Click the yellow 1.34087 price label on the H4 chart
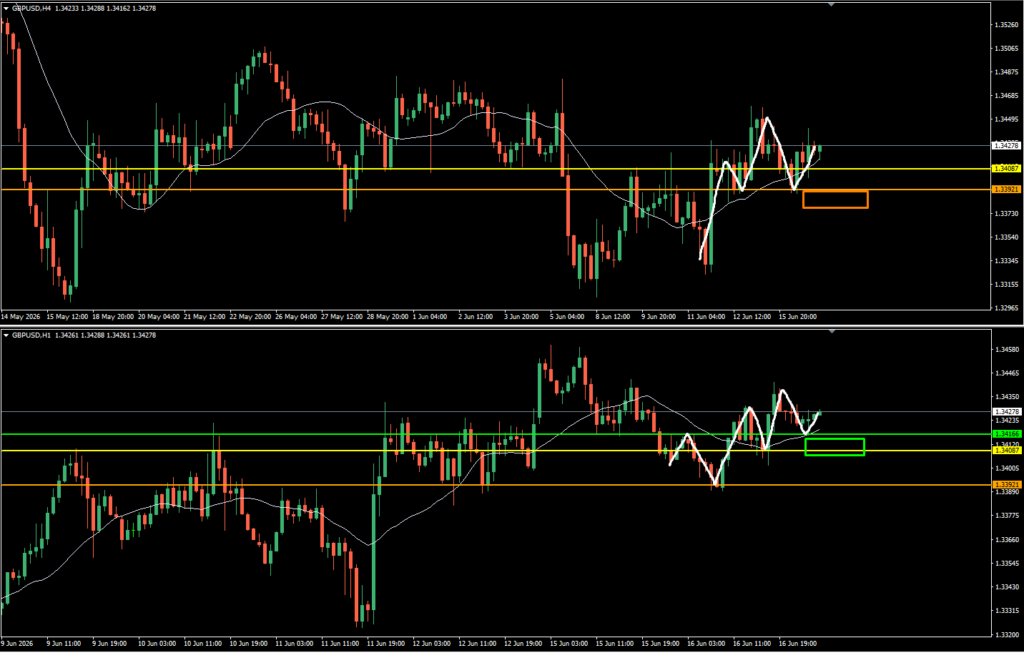The image size is (1024, 653). pos(1006,168)
